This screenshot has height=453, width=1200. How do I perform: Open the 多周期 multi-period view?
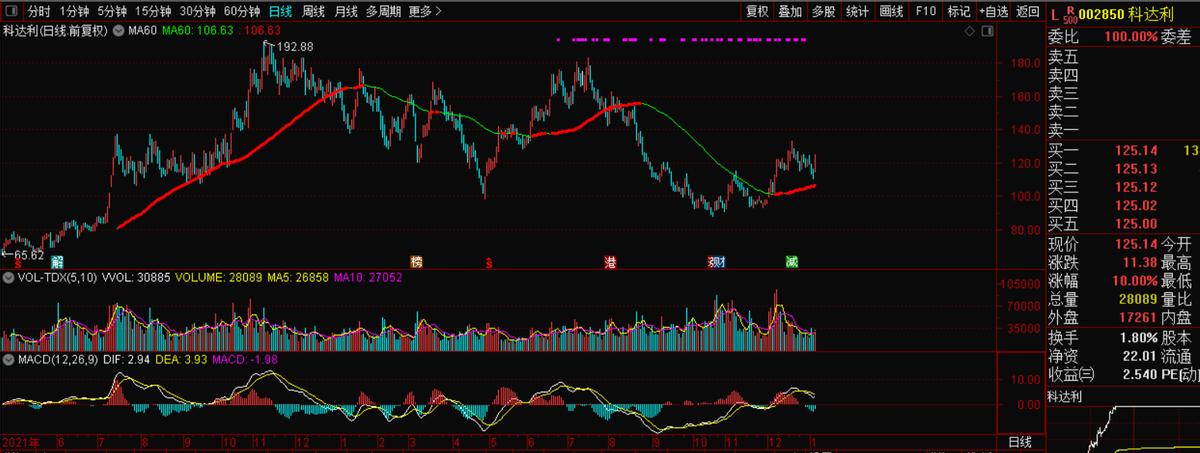[x=384, y=12]
